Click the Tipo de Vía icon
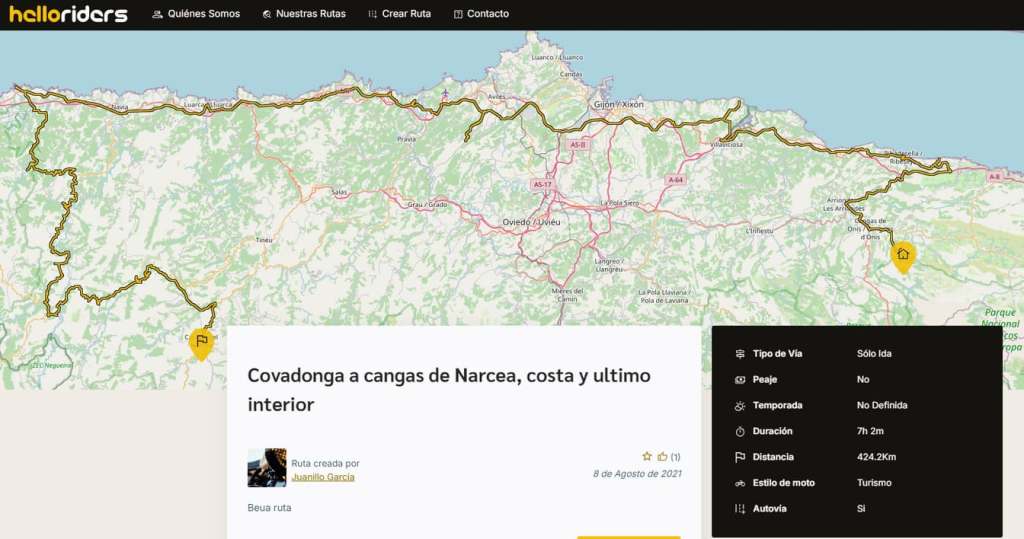The width and height of the screenshot is (1024, 539). pos(740,354)
